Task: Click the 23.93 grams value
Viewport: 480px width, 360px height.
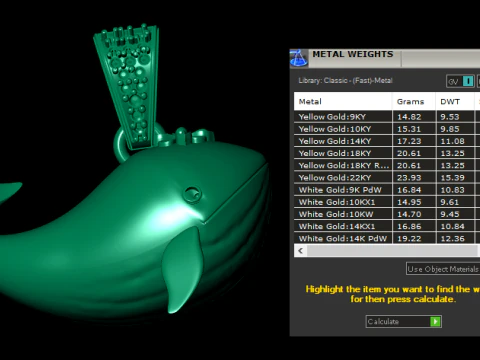Action: (409, 178)
